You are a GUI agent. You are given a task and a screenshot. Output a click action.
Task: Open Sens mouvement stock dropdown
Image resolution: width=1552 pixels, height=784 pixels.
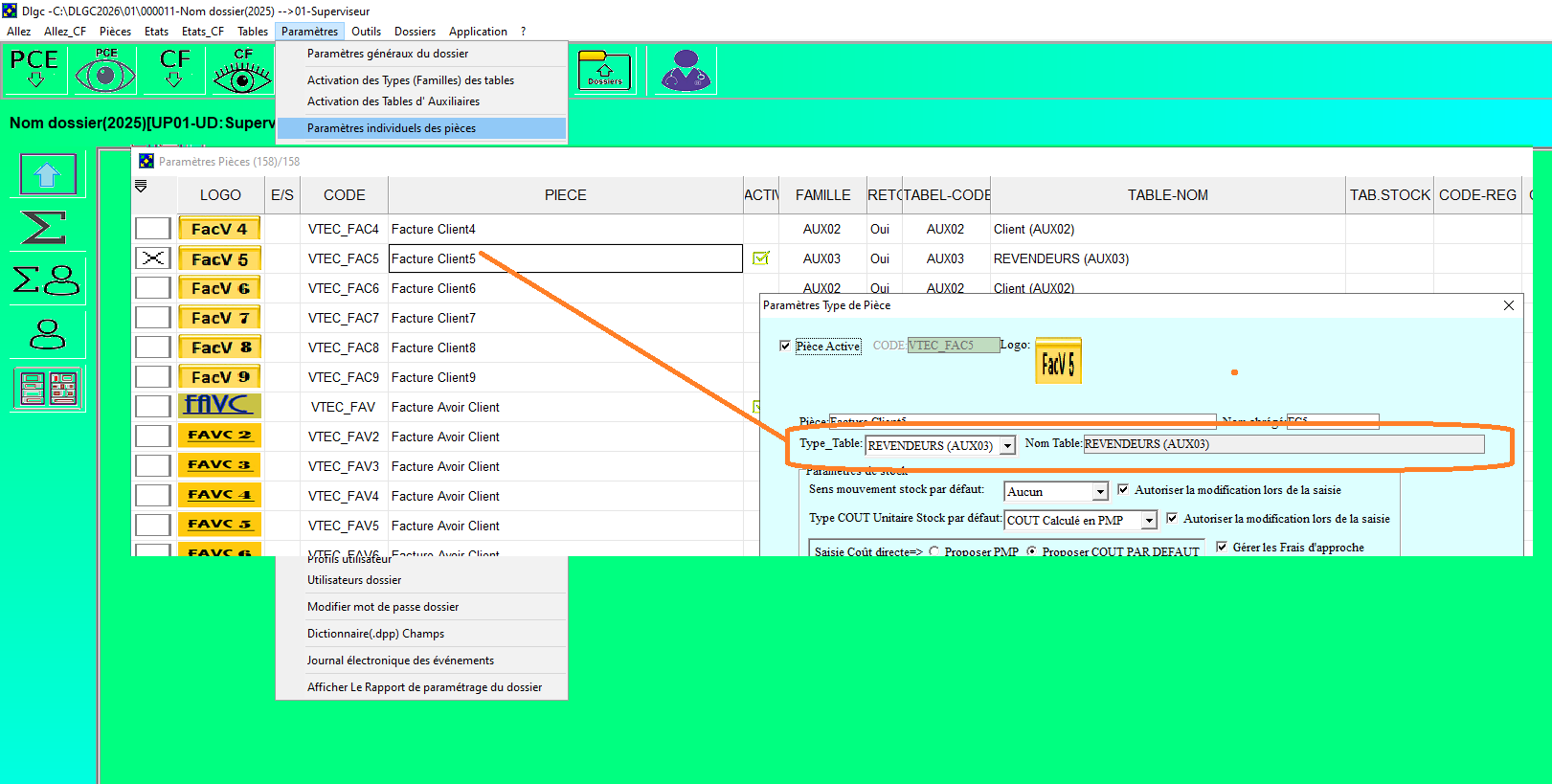pos(1100,492)
